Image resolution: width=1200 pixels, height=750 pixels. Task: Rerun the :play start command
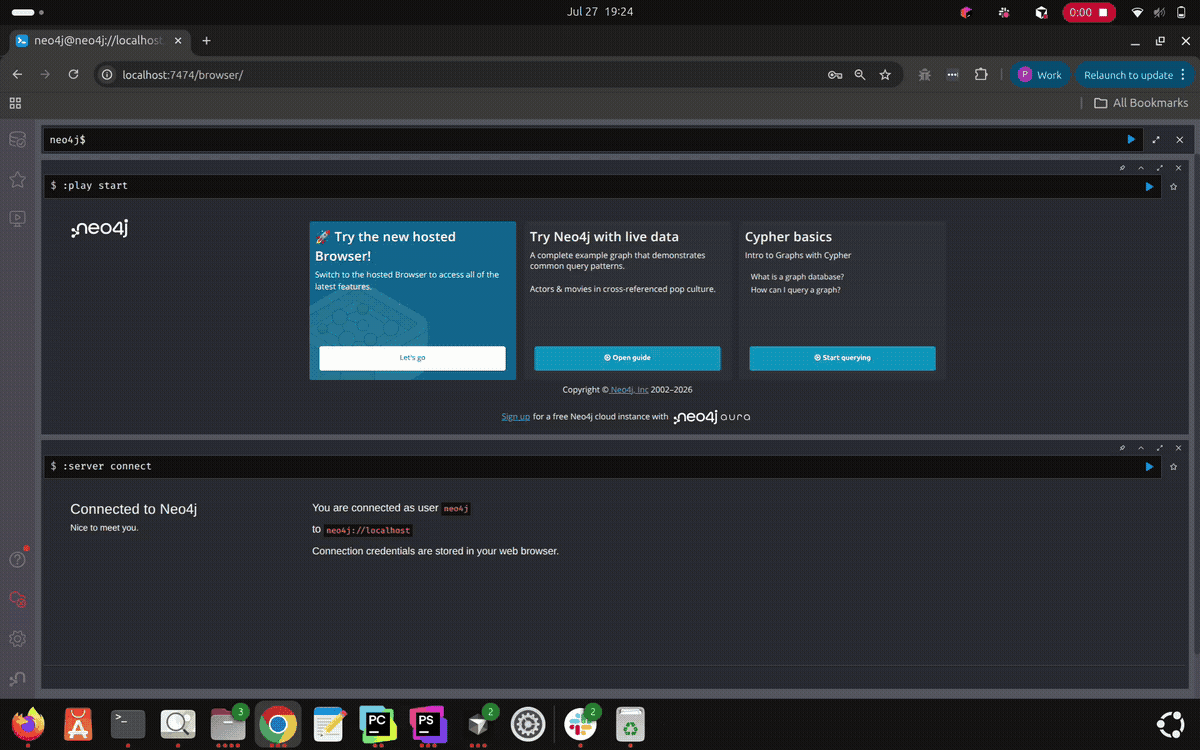(x=1149, y=186)
